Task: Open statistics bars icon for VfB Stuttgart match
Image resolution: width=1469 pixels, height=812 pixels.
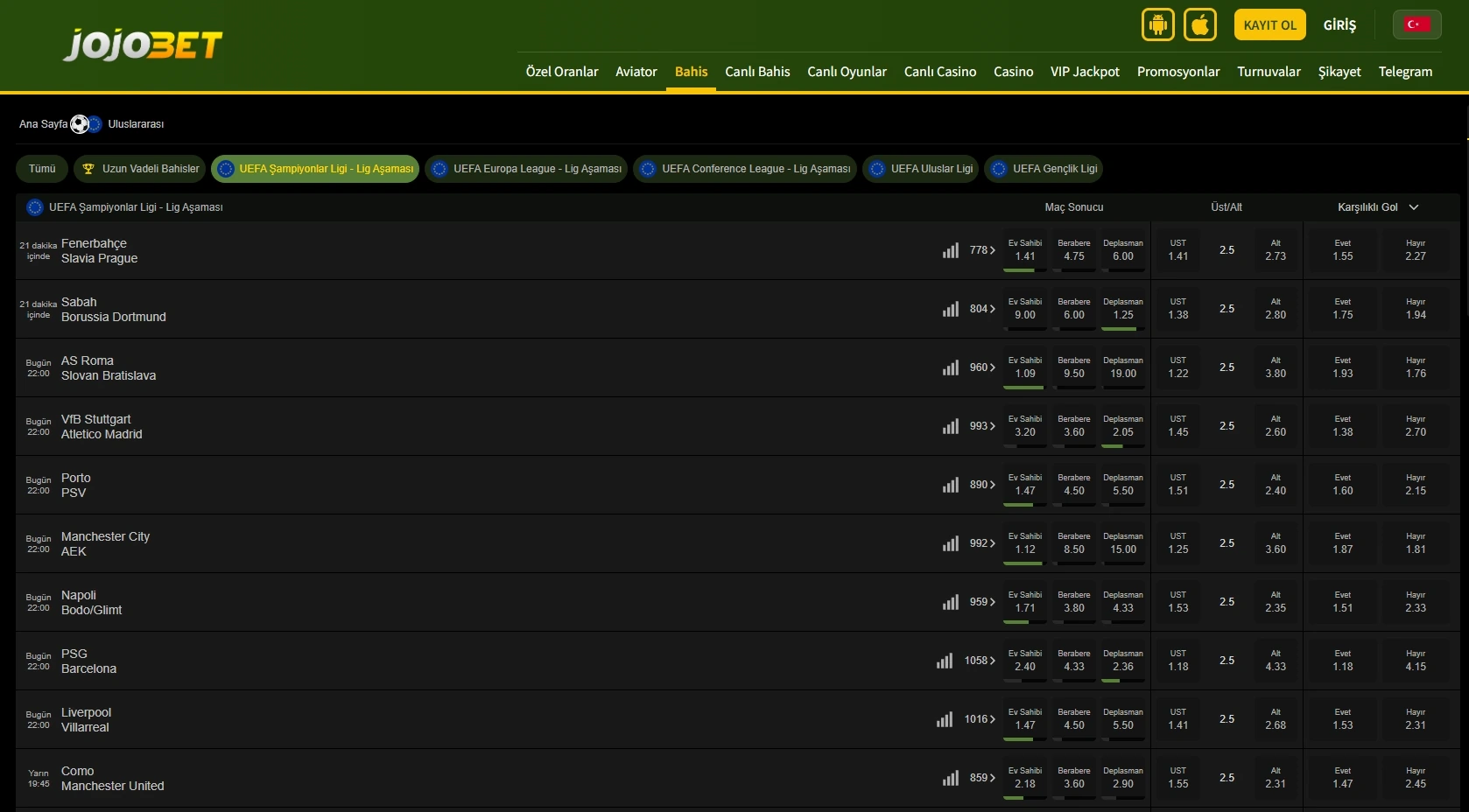Action: click(951, 426)
